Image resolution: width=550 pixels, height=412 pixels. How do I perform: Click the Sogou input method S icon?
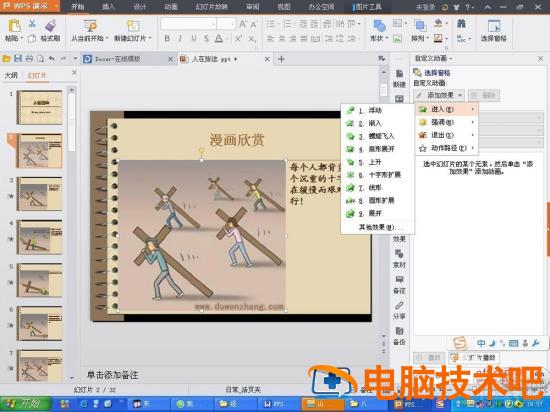pyautogui.click(x=460, y=343)
